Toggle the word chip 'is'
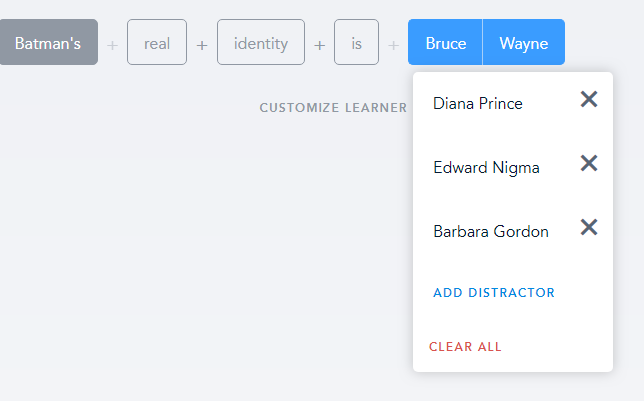This screenshot has width=644, height=401. coord(356,43)
